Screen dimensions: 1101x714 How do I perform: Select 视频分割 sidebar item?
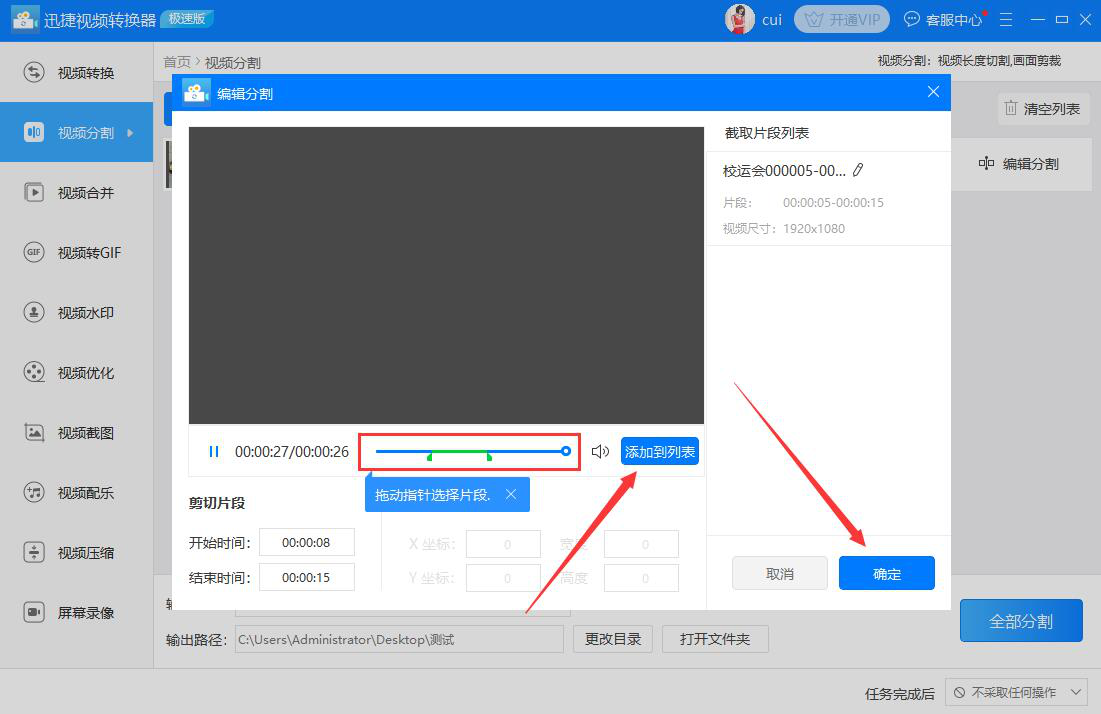tap(77, 132)
